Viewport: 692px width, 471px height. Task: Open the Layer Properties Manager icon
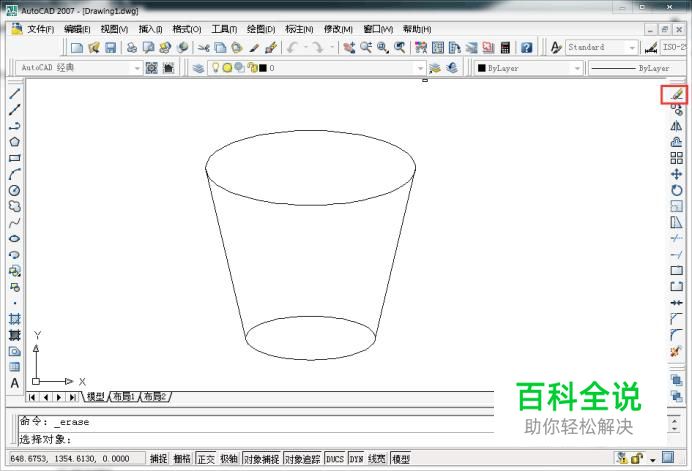198,68
